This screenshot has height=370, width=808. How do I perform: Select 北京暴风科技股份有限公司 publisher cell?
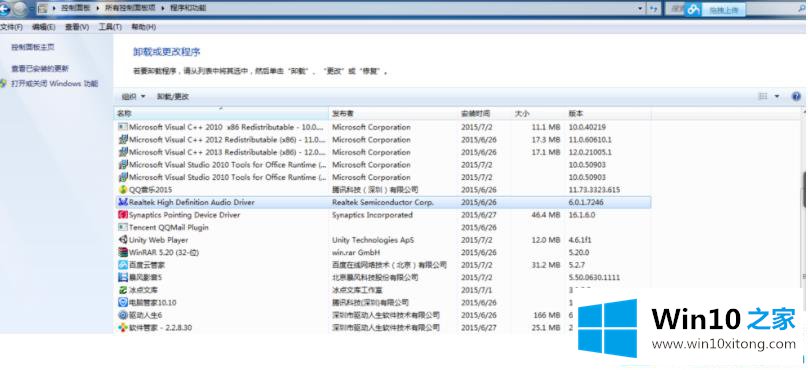coord(375,277)
